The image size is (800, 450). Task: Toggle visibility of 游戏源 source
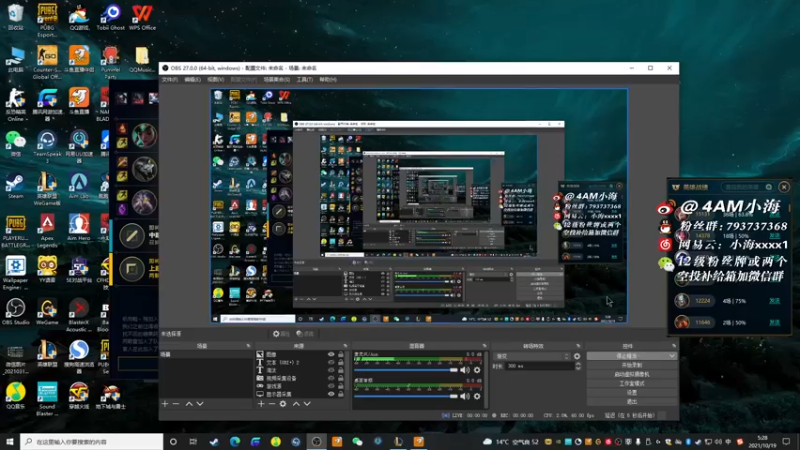pyautogui.click(x=331, y=386)
